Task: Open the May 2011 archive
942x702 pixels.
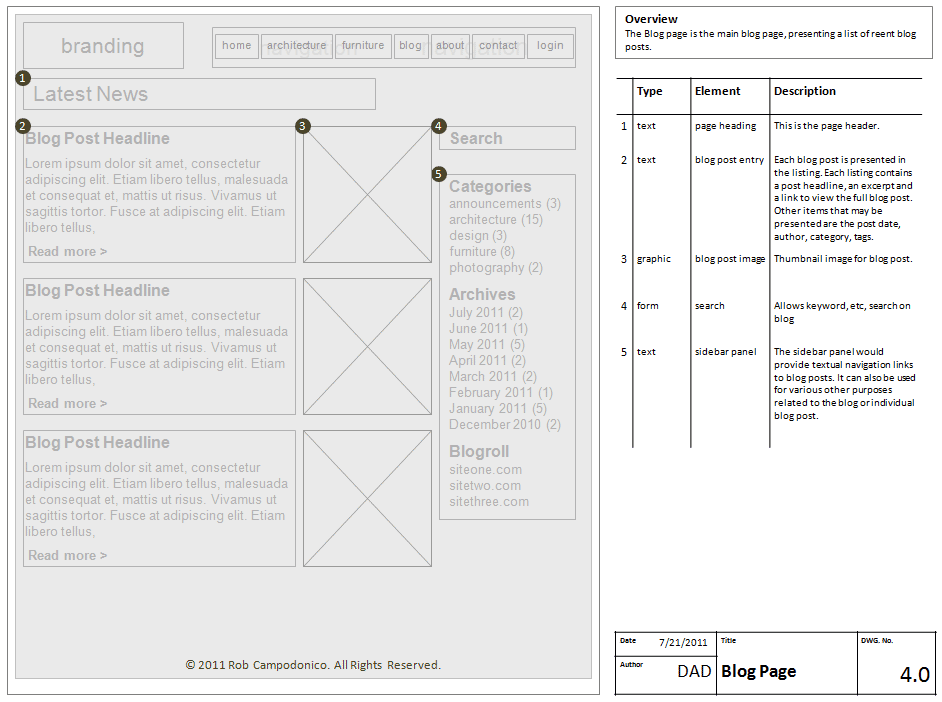Action: click(487, 345)
